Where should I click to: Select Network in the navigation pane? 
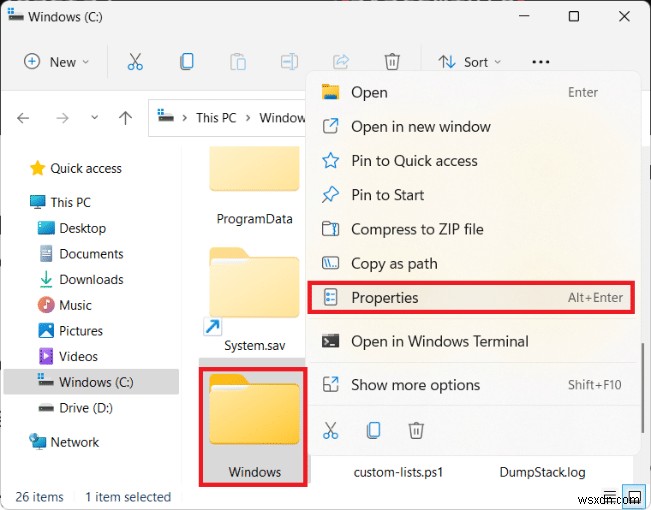pyautogui.click(x=64, y=442)
